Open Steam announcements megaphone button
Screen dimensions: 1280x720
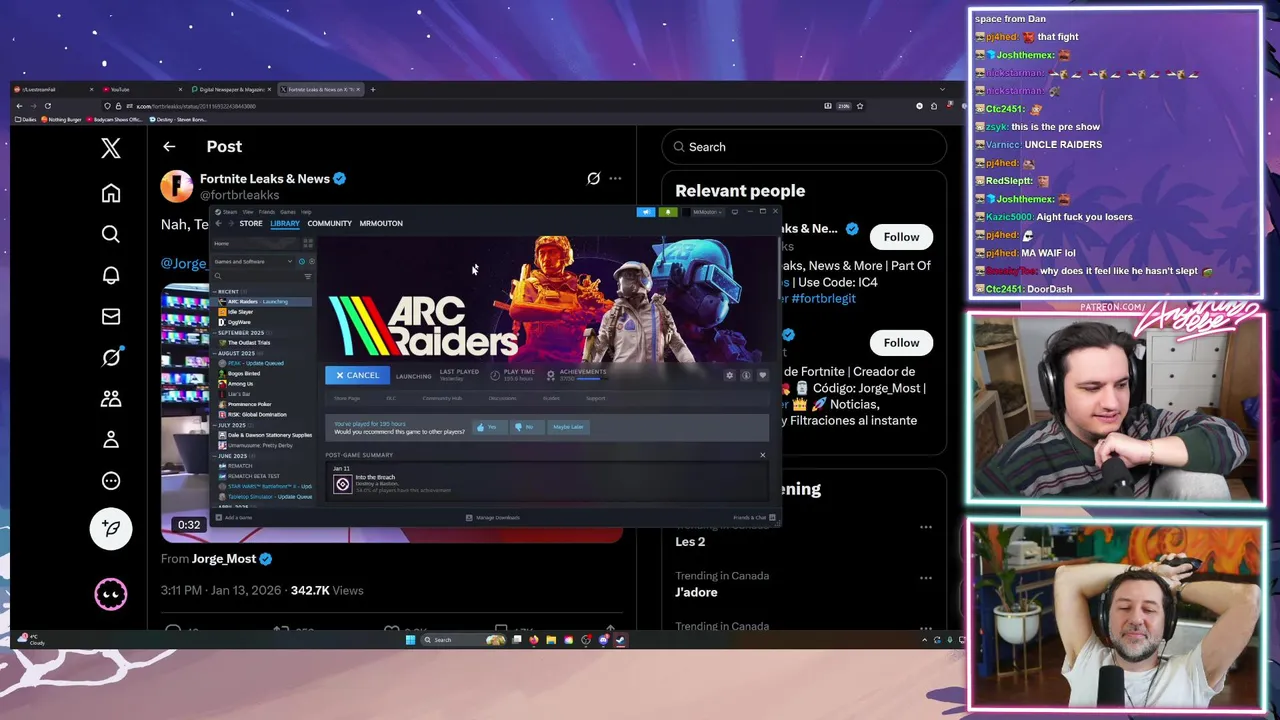(646, 212)
